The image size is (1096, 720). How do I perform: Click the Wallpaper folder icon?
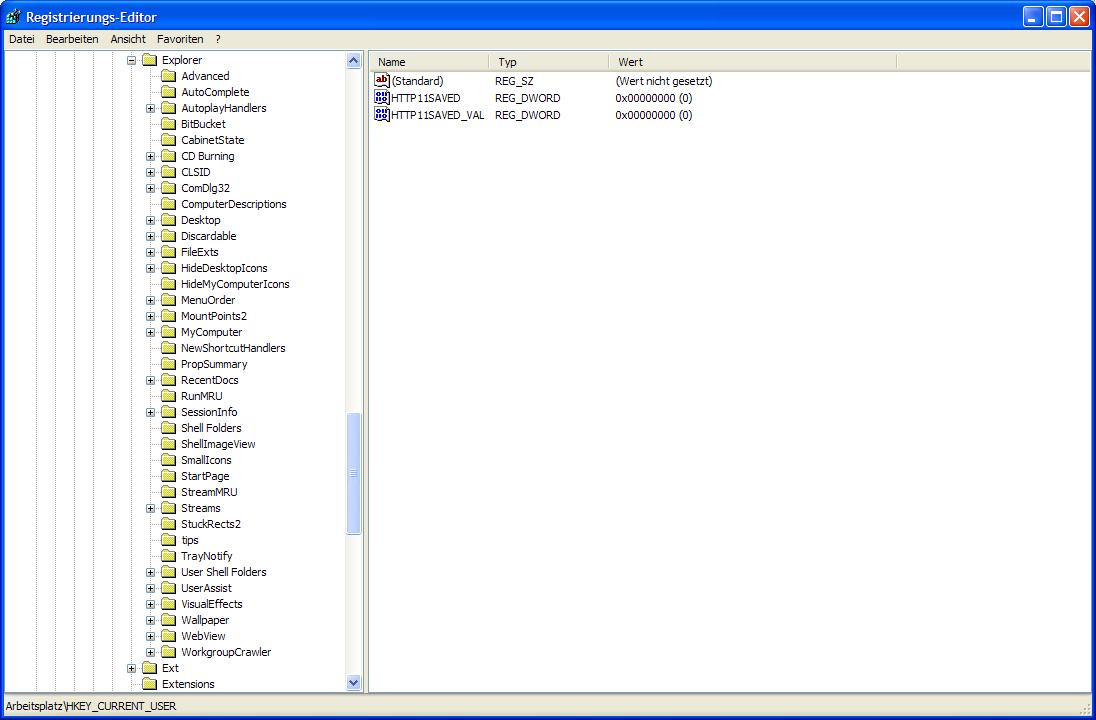[168, 620]
